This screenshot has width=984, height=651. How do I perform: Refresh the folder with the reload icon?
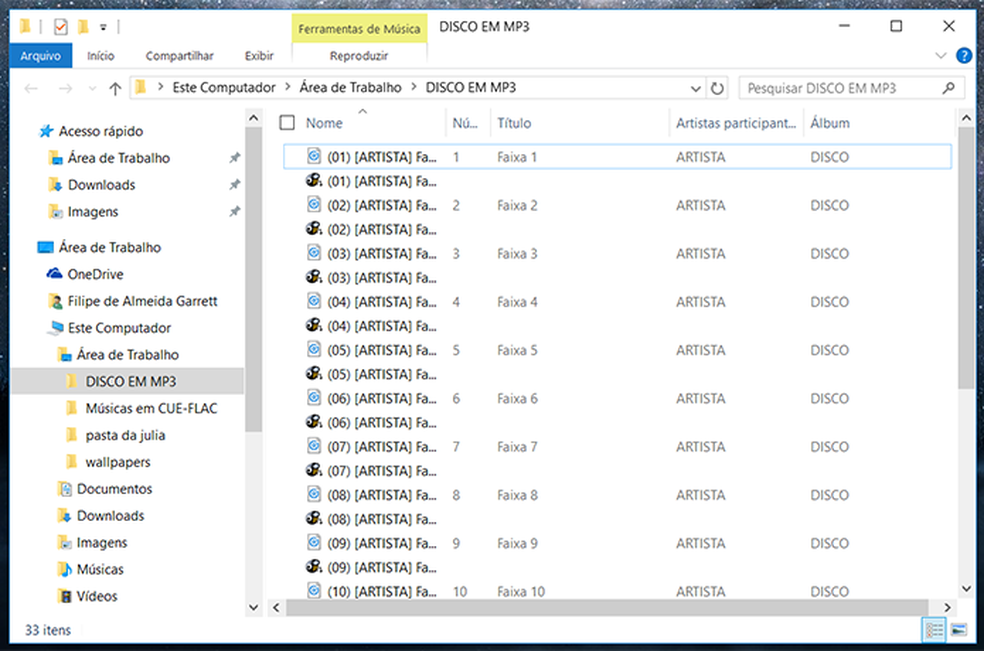(717, 89)
